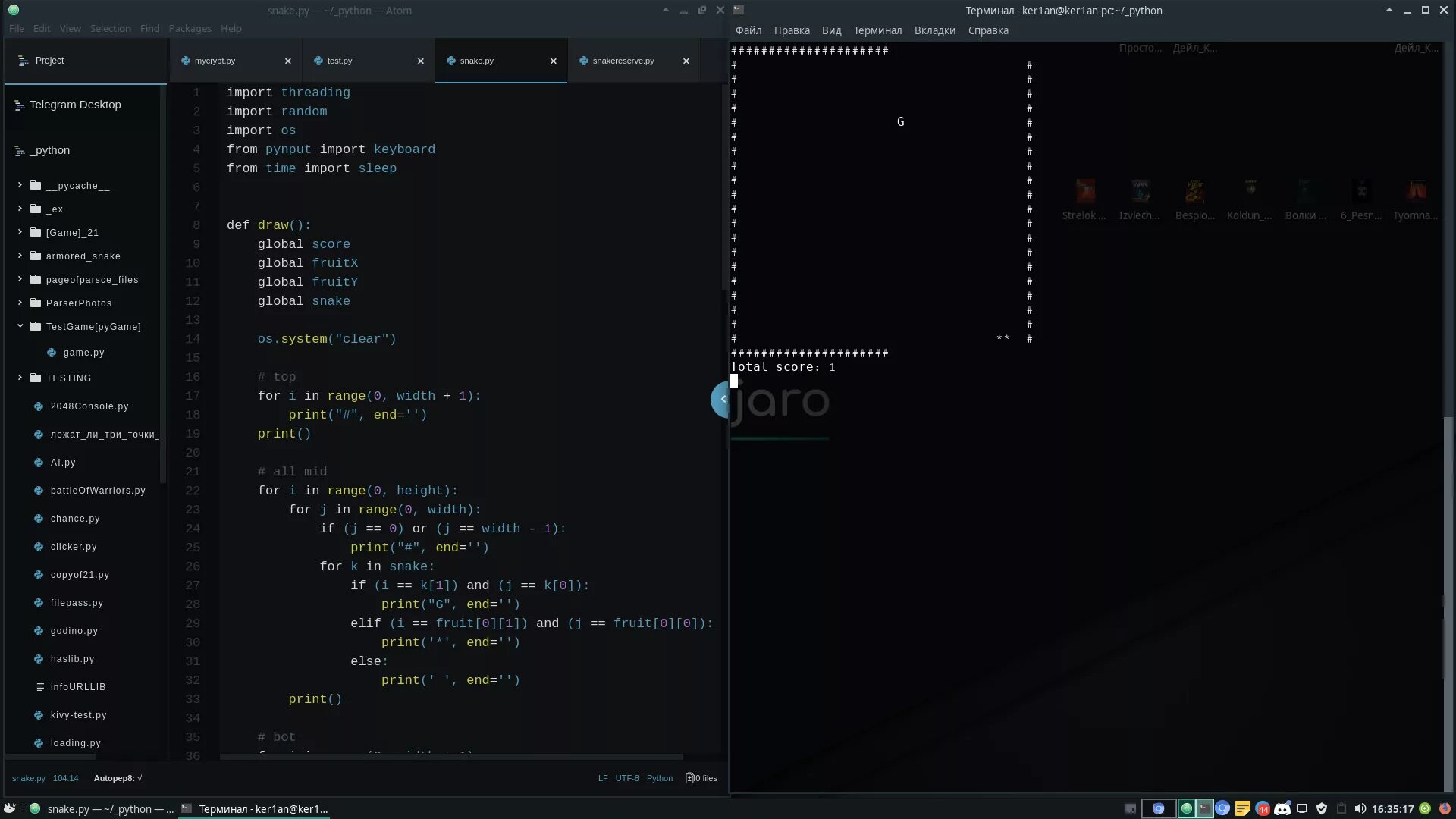The height and width of the screenshot is (819, 1456).
Task: Open mycrypt.py tab
Action: tap(215, 60)
